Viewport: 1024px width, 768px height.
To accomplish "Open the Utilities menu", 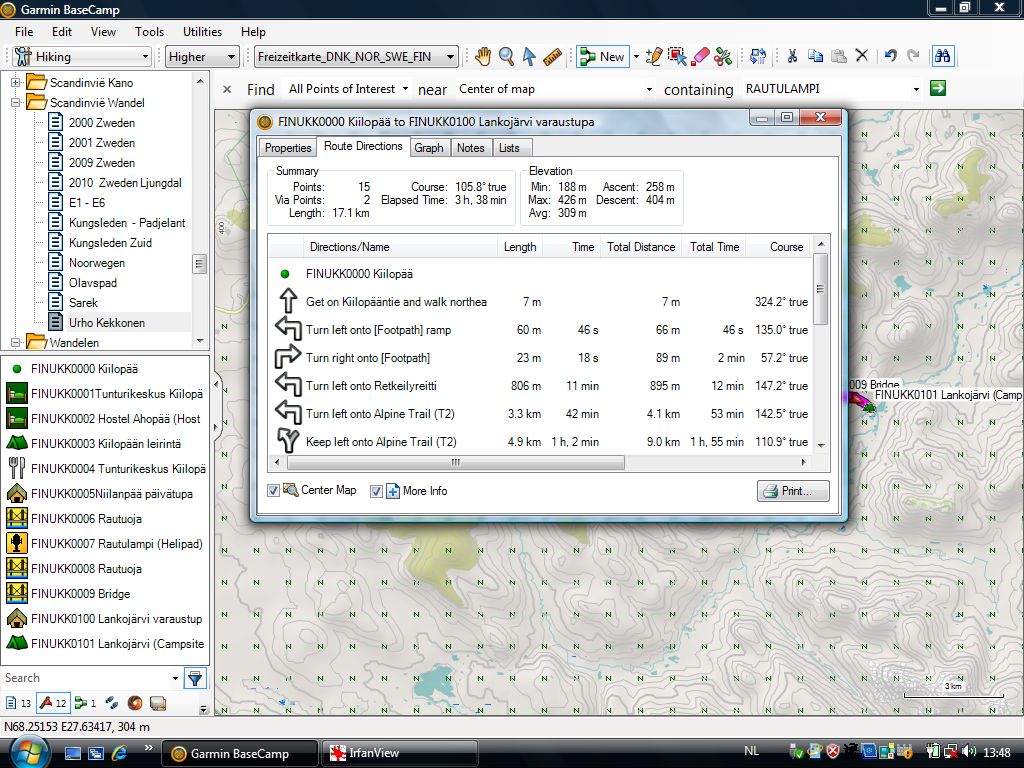I will 202,32.
